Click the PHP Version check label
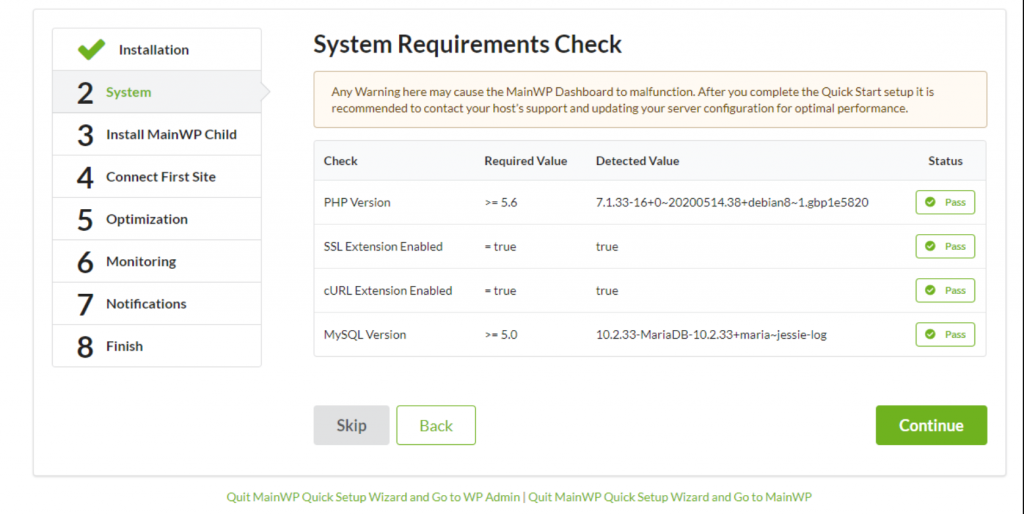The width and height of the screenshot is (1024, 514). pyautogui.click(x=357, y=202)
